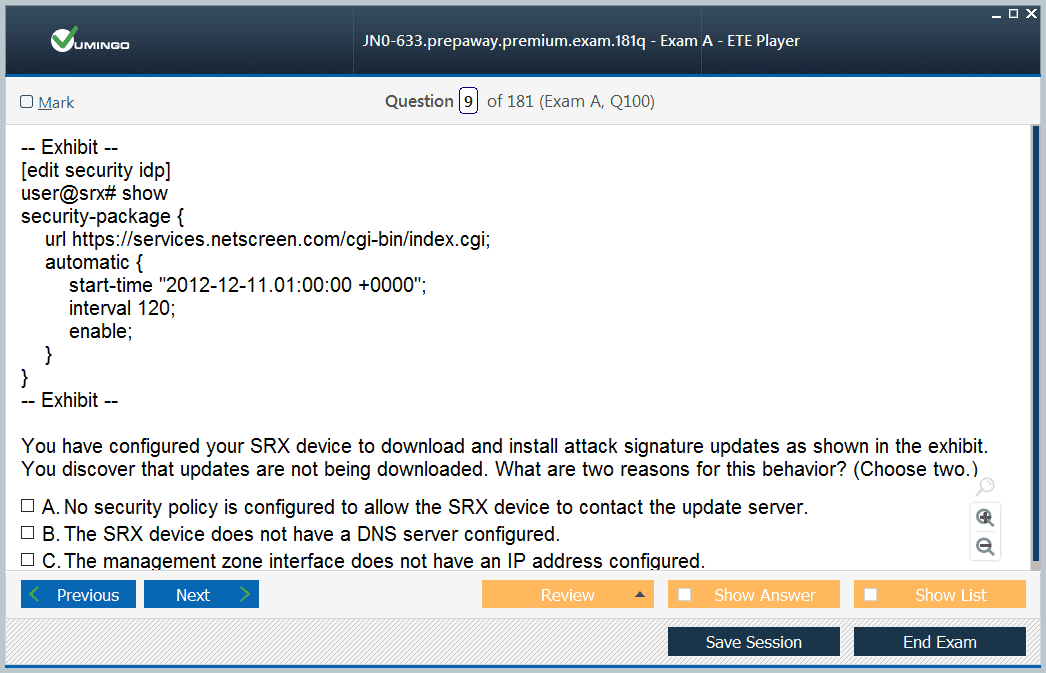
Task: Click the Review button
Action: pos(567,595)
